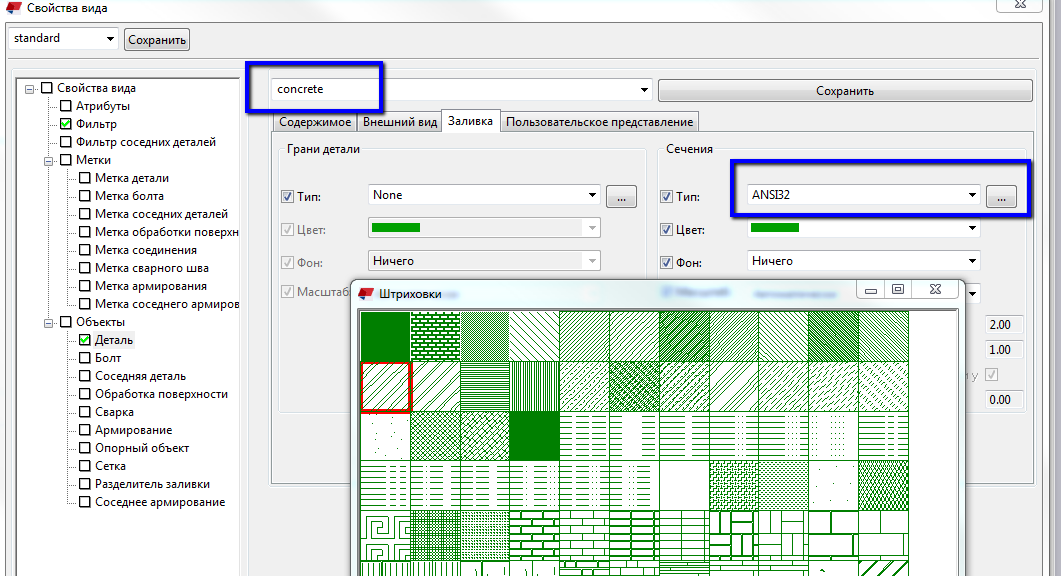Click the wide Сохранить button beside concrete

click(844, 91)
